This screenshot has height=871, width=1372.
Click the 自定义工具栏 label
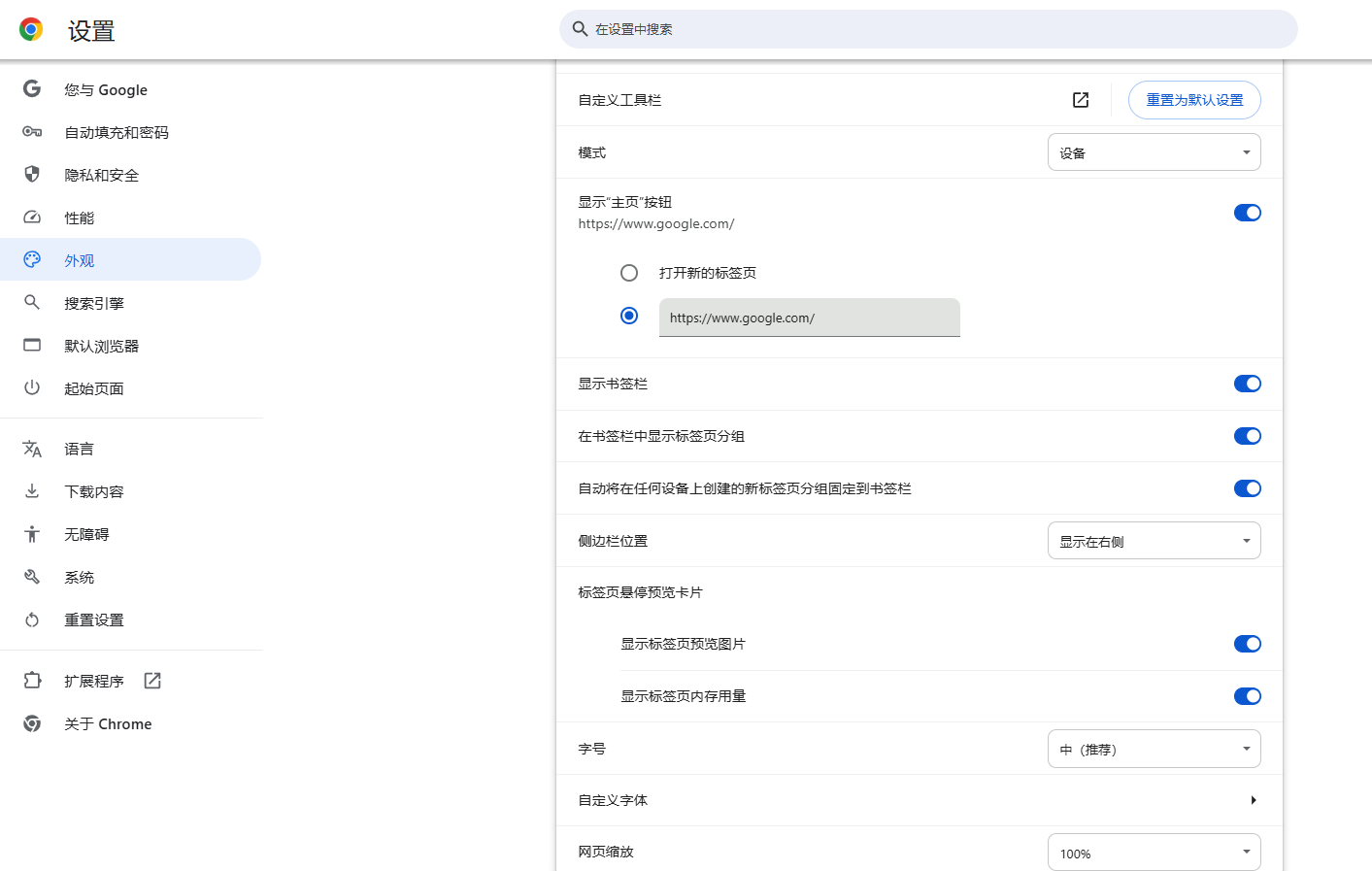tap(619, 100)
